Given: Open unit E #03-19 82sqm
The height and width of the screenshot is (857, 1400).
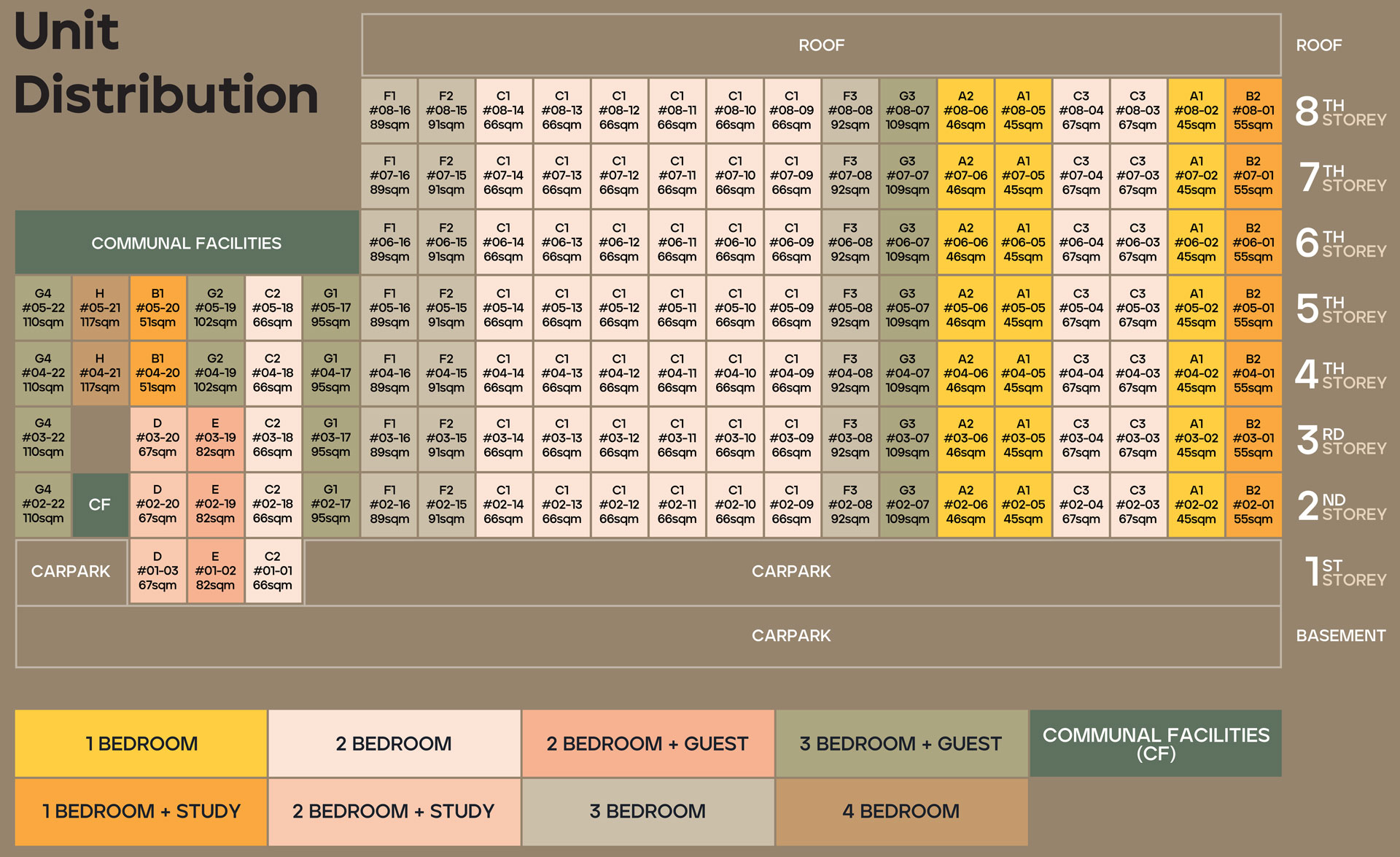Looking at the screenshot, I should tap(215, 438).
